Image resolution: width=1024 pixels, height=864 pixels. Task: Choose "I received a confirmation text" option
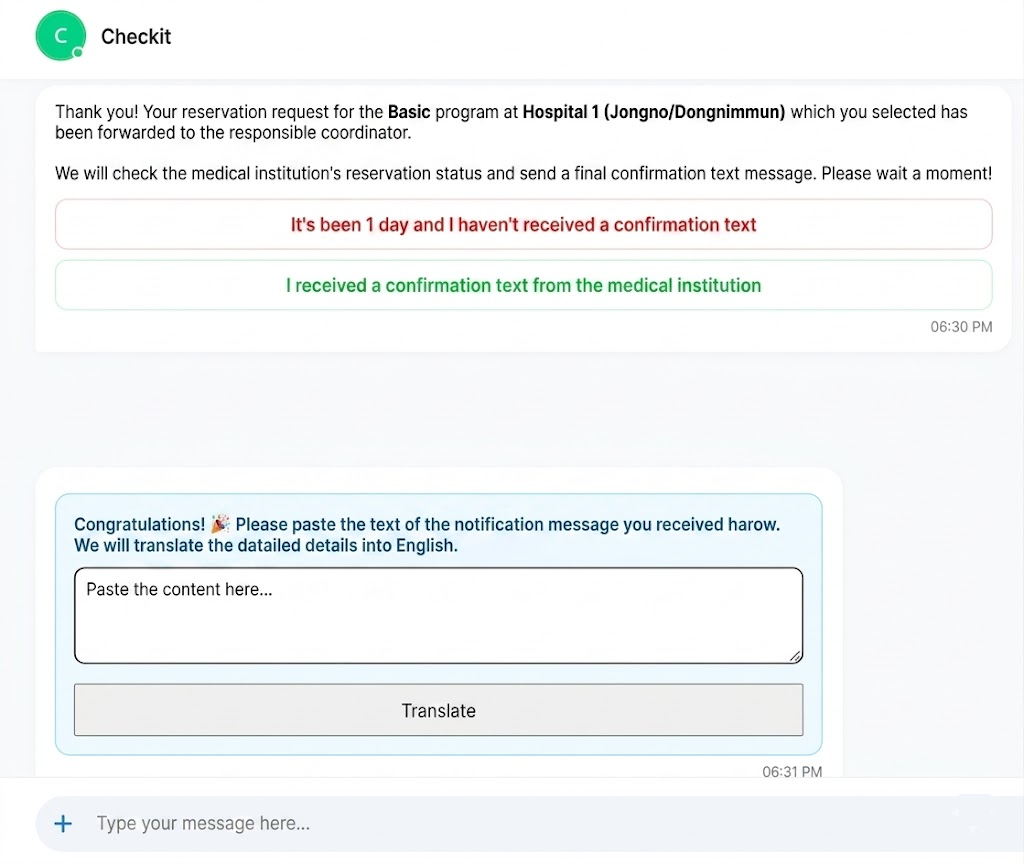(x=523, y=285)
